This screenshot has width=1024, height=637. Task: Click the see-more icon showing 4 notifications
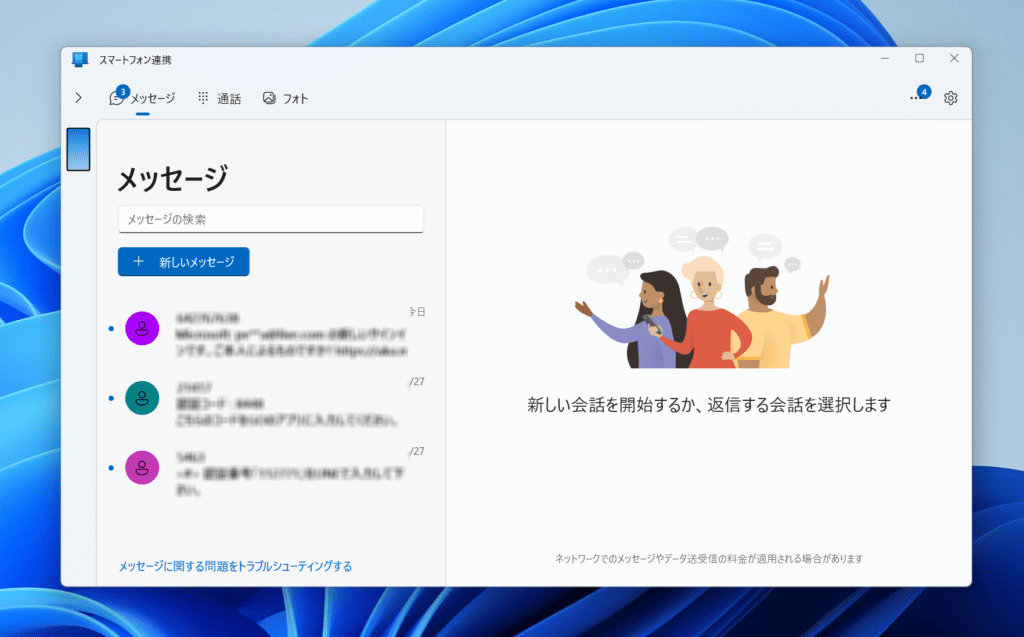pos(915,97)
